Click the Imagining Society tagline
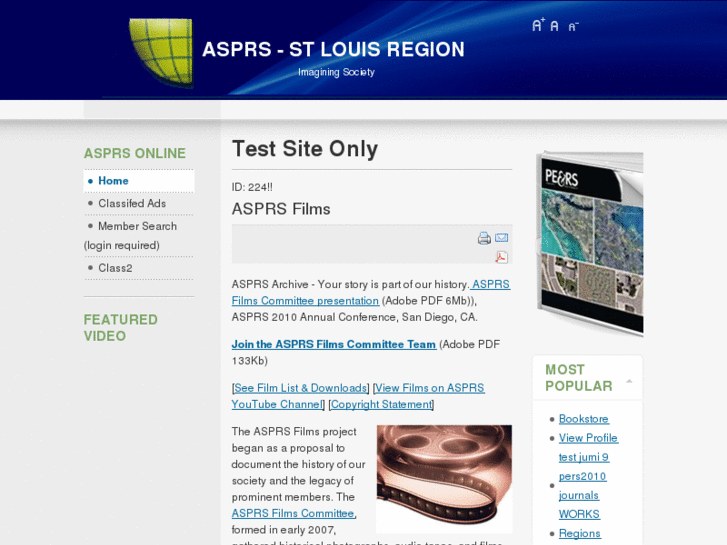 click(336, 72)
